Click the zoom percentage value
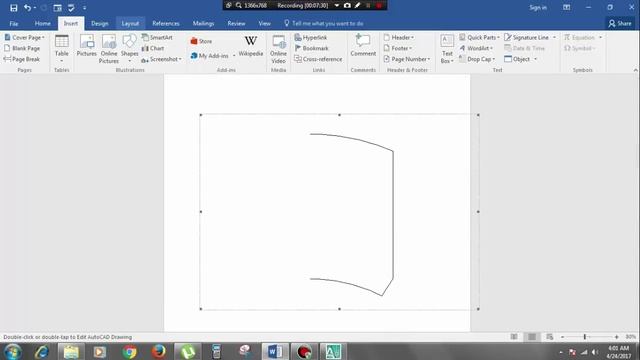This screenshot has width=640, height=360. pos(631,337)
